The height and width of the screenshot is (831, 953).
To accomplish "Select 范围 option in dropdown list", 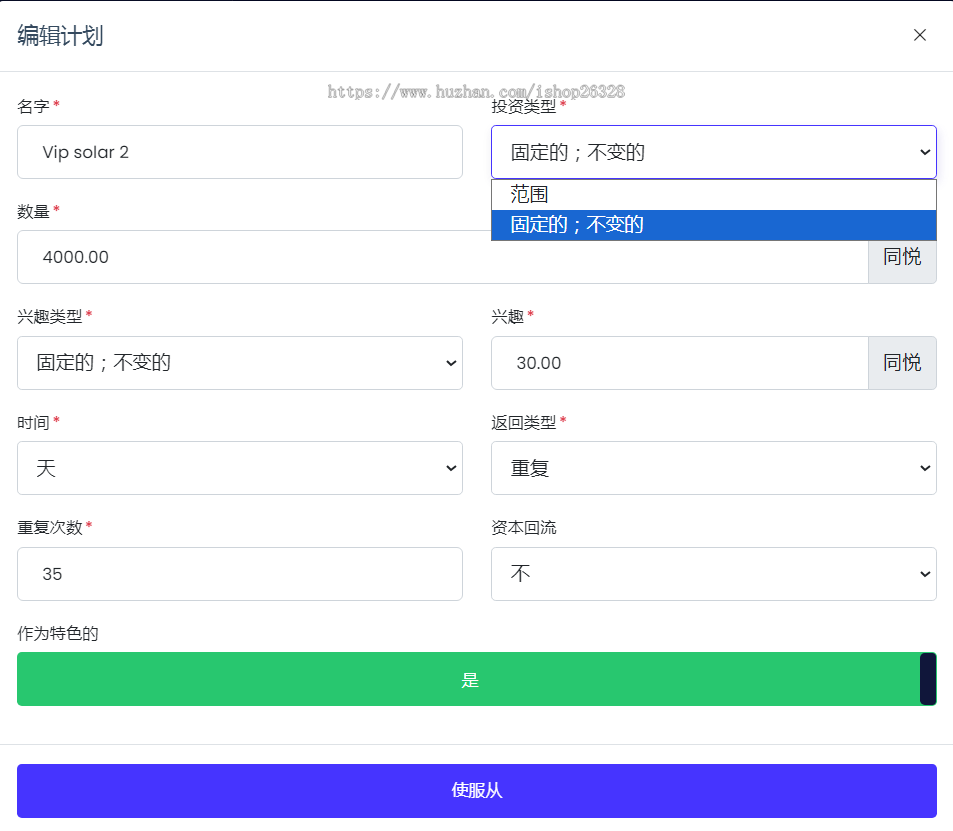I will point(714,195).
